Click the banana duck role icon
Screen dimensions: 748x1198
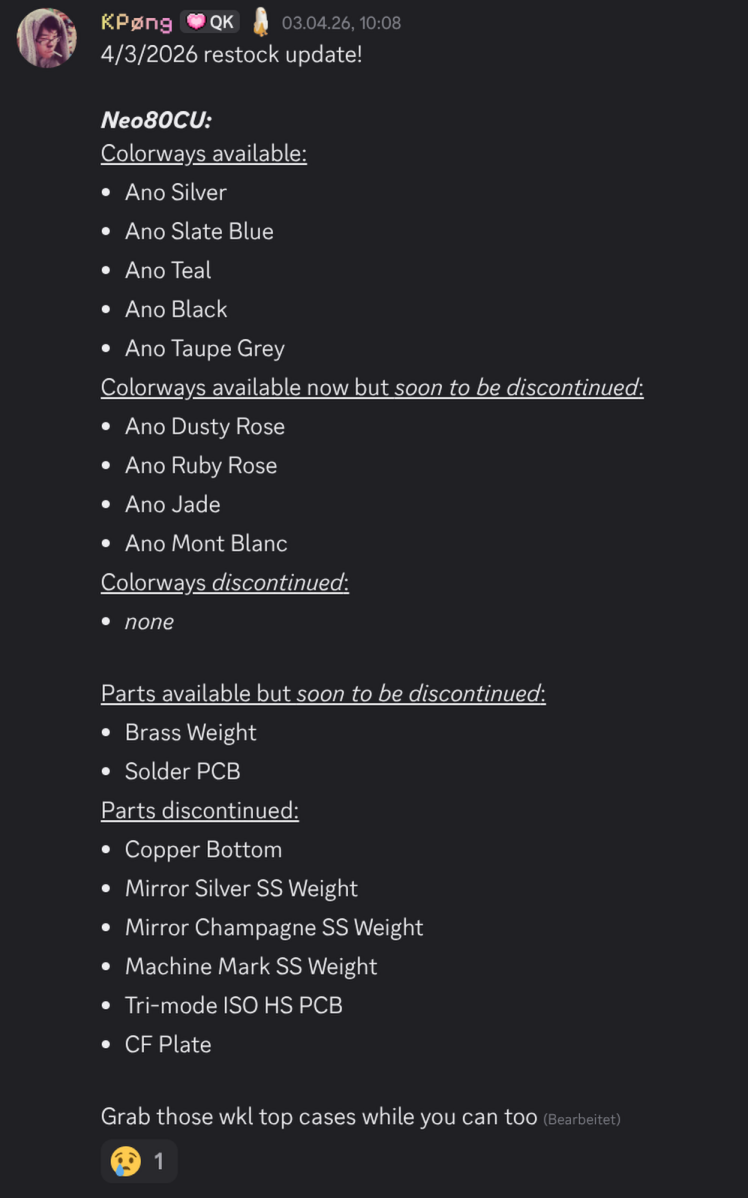pos(261,22)
